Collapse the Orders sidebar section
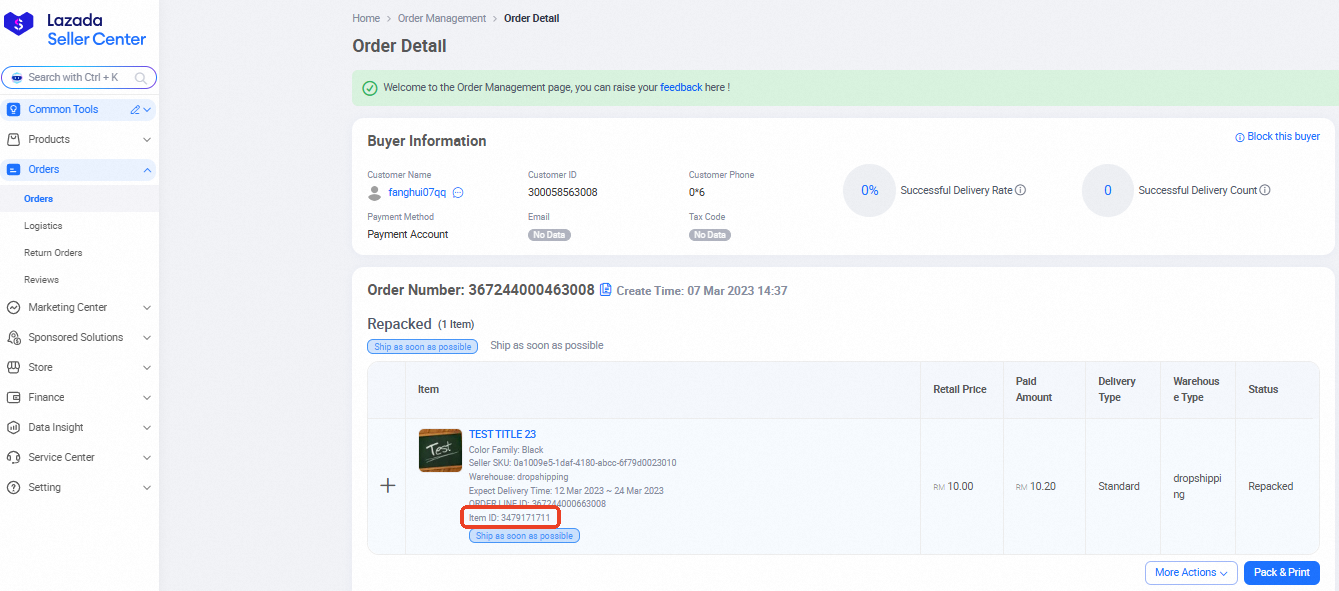 (x=147, y=170)
